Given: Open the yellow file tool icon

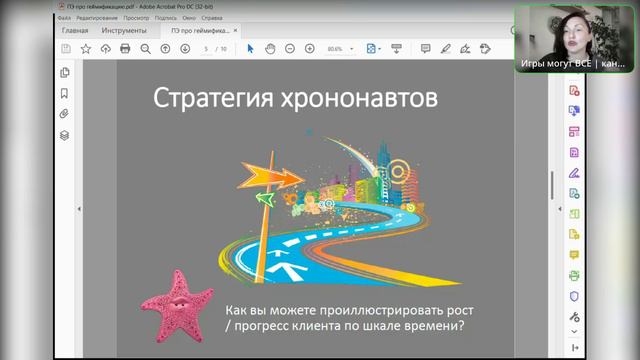Looking at the screenshot, I should coord(574,234).
